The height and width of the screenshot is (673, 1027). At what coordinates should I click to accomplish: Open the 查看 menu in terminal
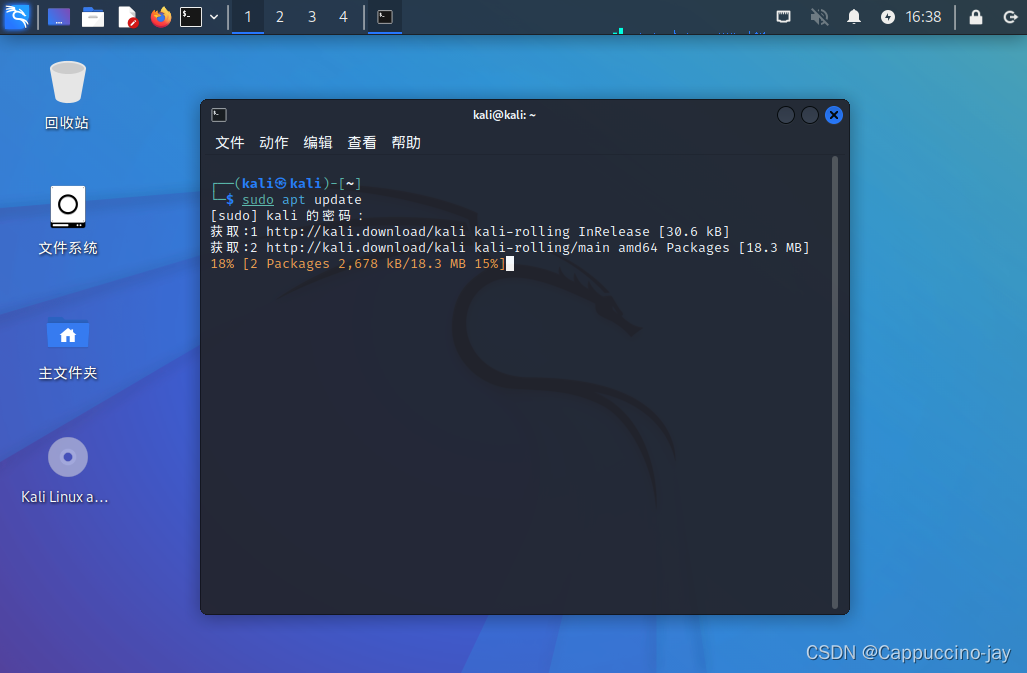[x=362, y=143]
